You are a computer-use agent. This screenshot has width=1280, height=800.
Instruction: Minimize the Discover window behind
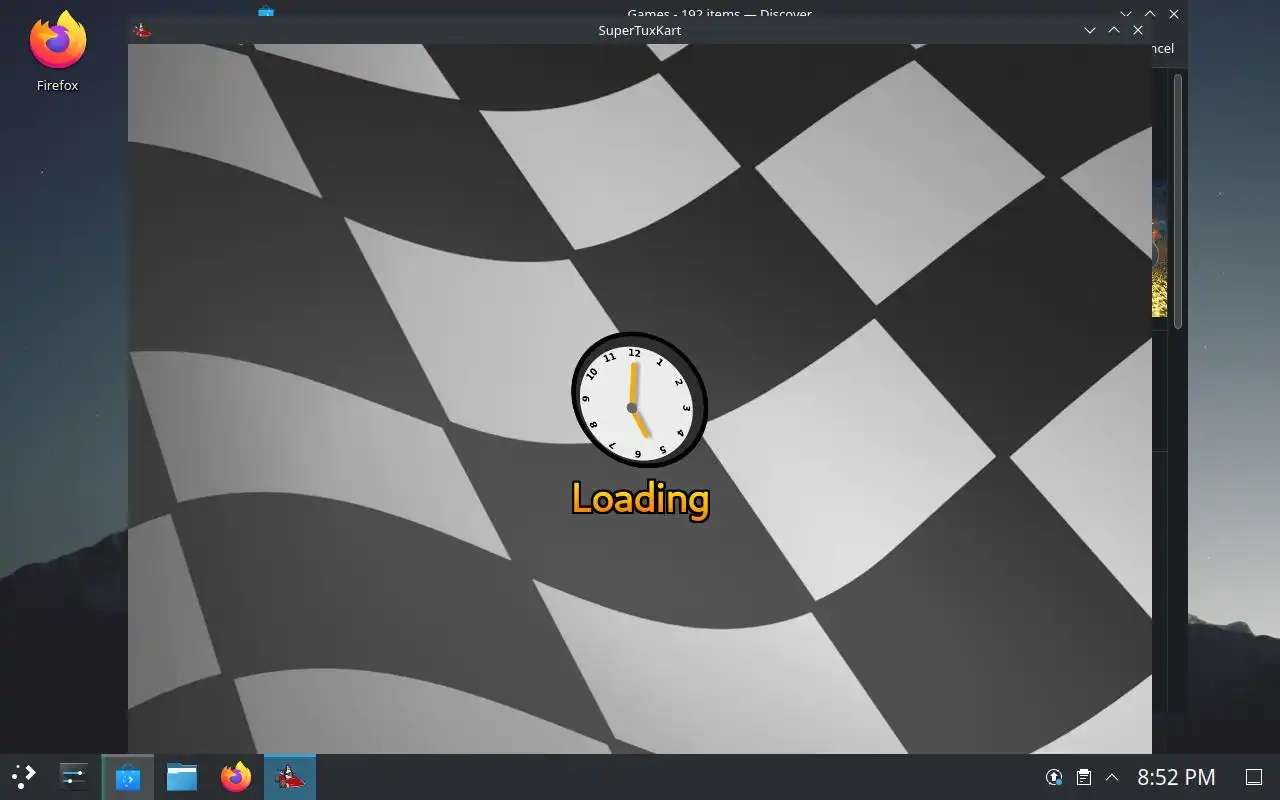(1126, 13)
